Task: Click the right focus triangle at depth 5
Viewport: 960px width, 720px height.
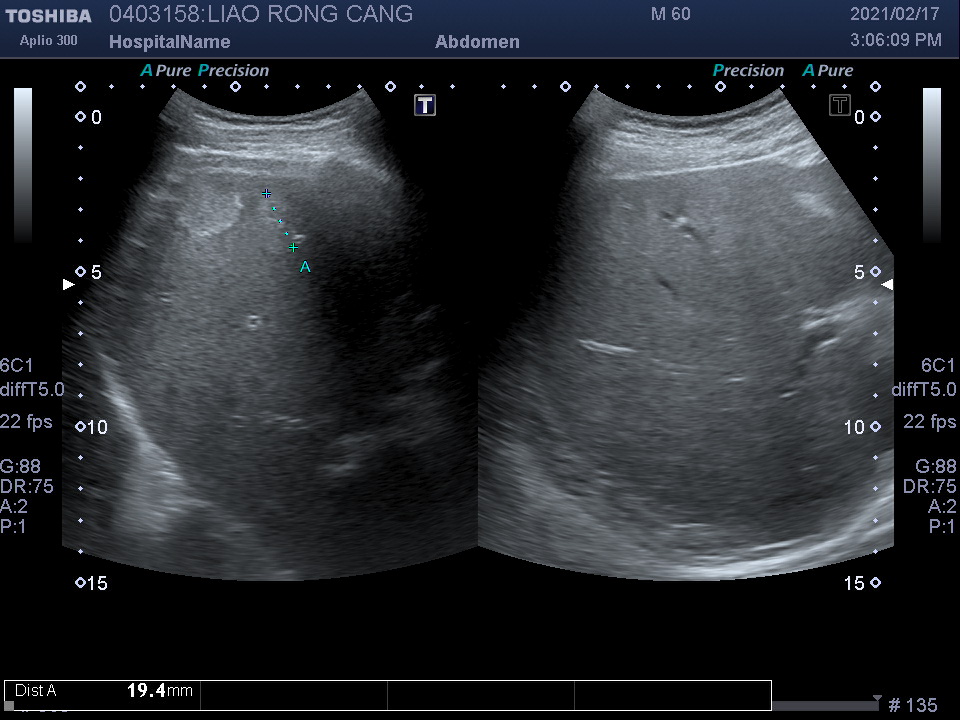Action: point(887,284)
